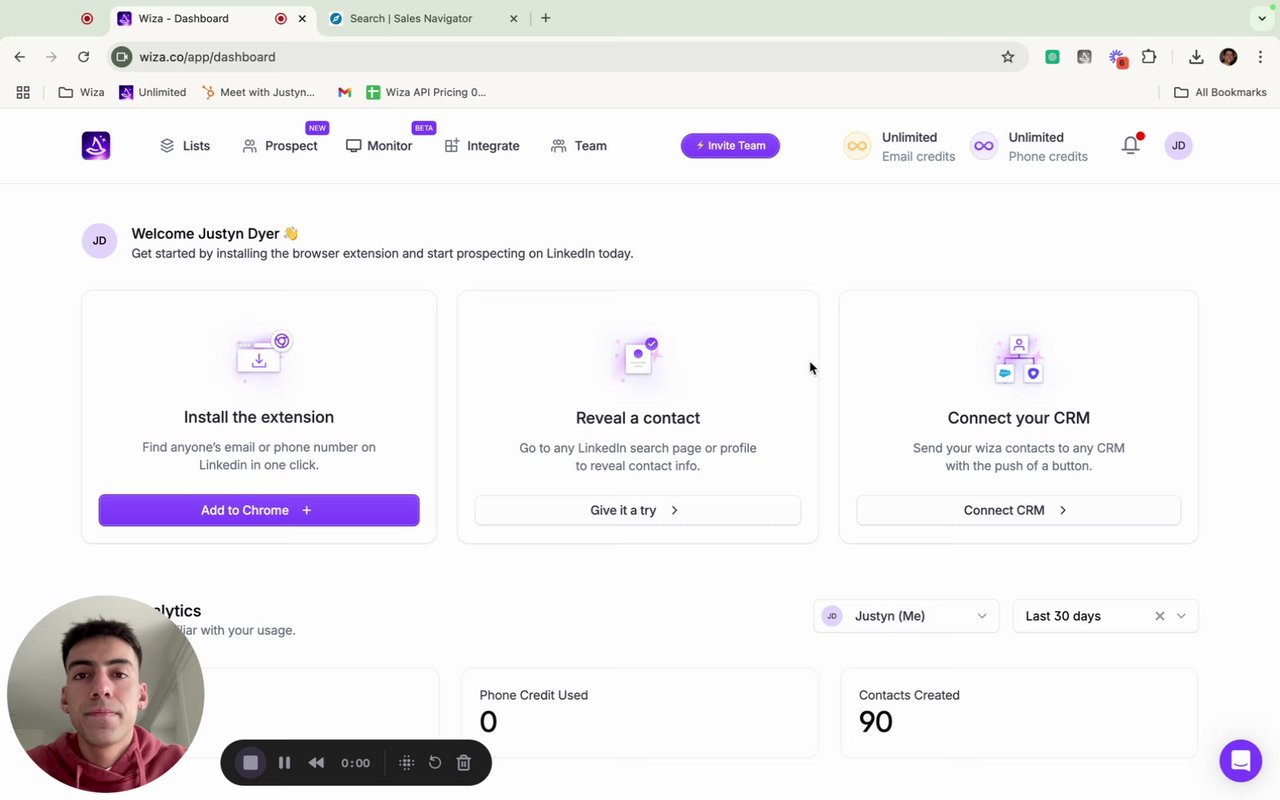Pause the screen recording
The width and height of the screenshot is (1280, 800).
point(284,763)
